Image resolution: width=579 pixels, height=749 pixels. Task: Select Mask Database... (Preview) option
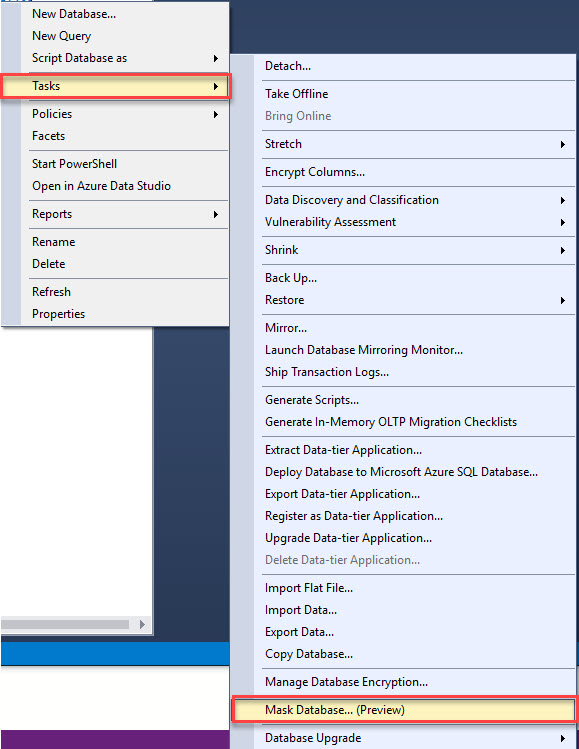point(404,710)
